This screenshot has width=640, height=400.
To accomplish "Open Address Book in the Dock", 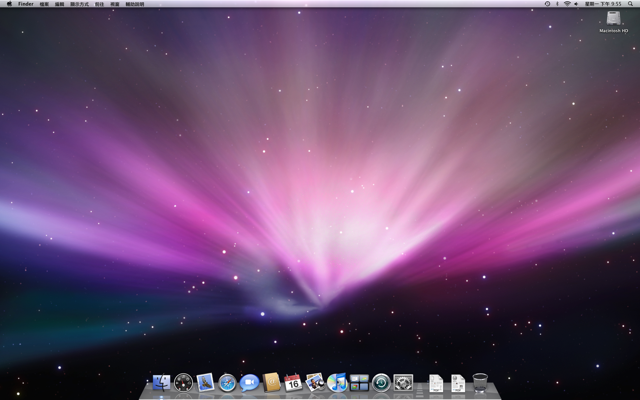I will [271, 382].
